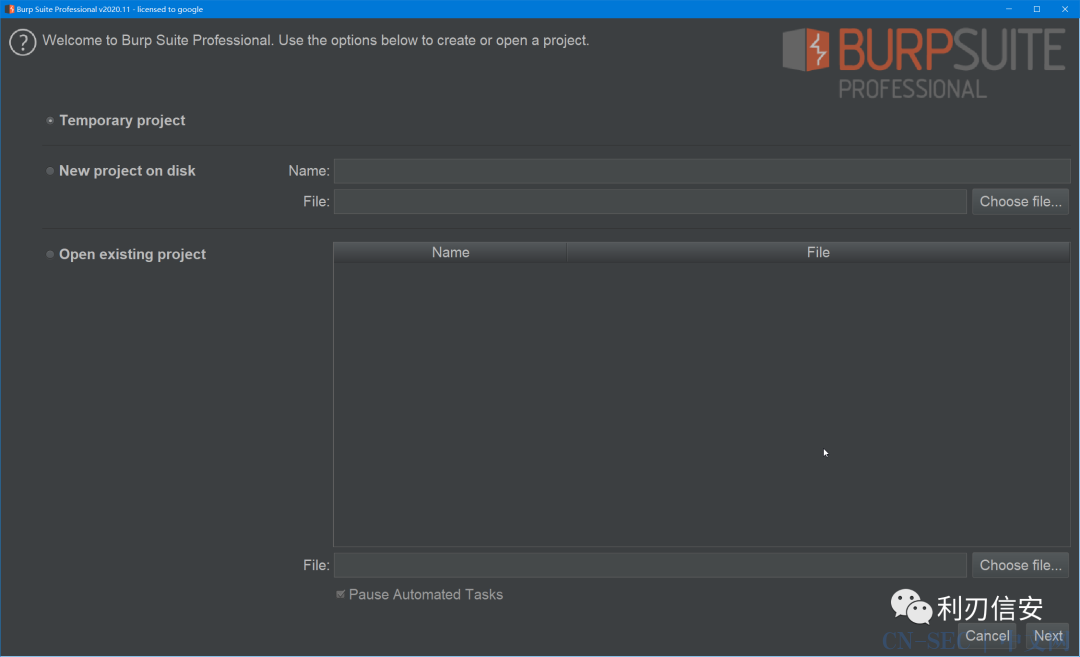
Task: Click the new project Name input field
Action: tap(702, 171)
